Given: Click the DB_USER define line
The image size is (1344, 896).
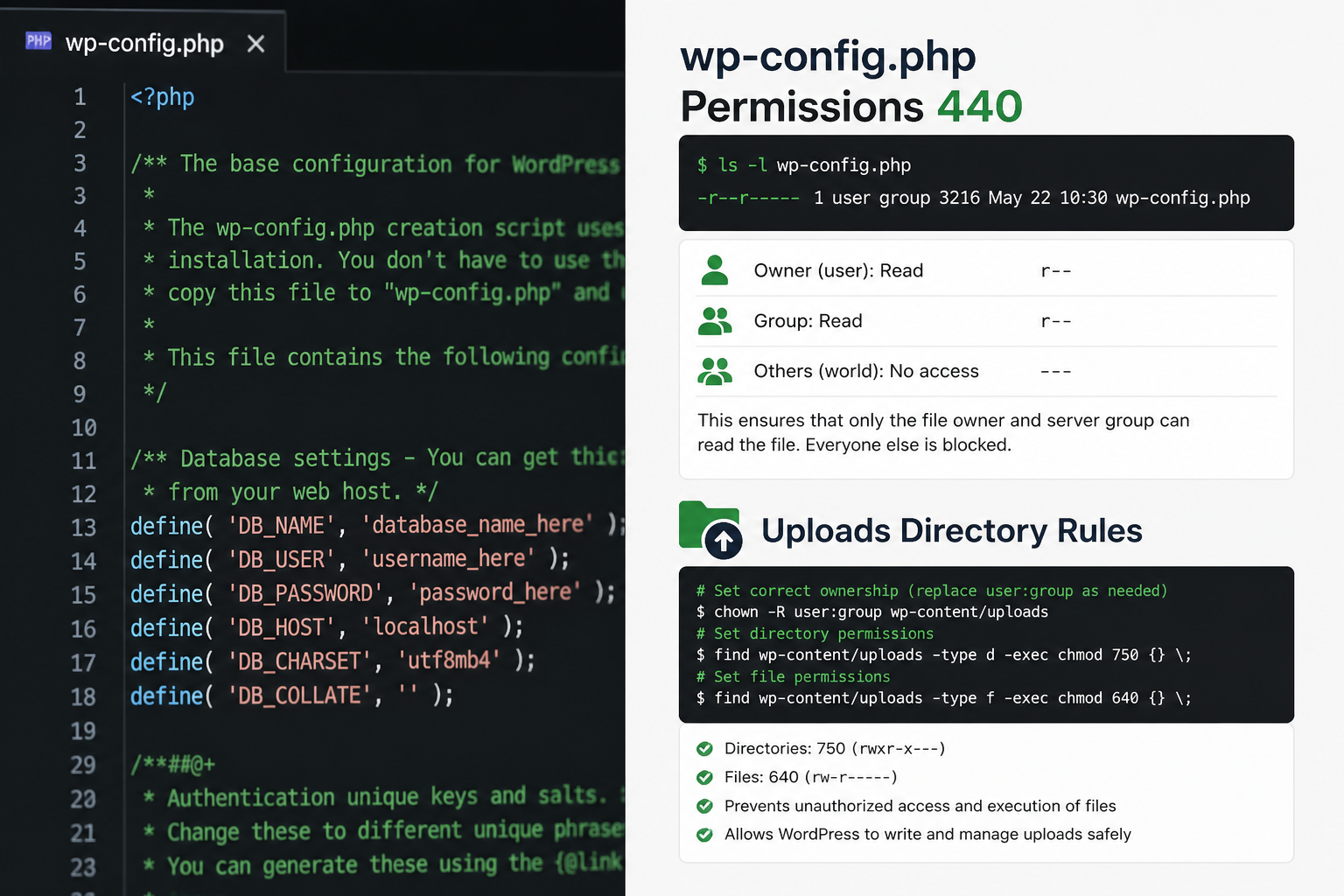Looking at the screenshot, I should pos(350,559).
